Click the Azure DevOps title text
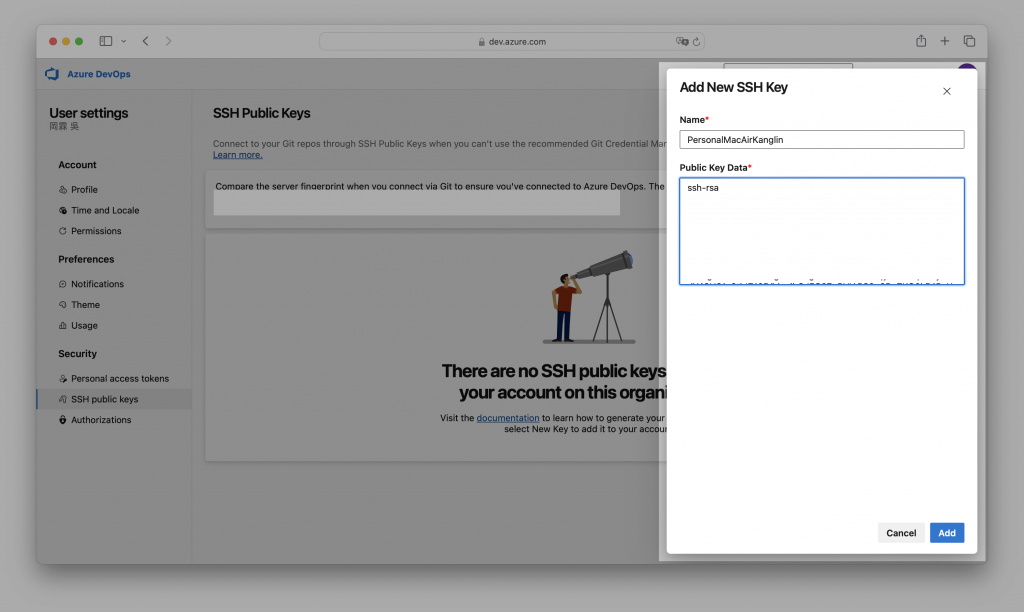The height and width of the screenshot is (612, 1024). click(x=99, y=74)
